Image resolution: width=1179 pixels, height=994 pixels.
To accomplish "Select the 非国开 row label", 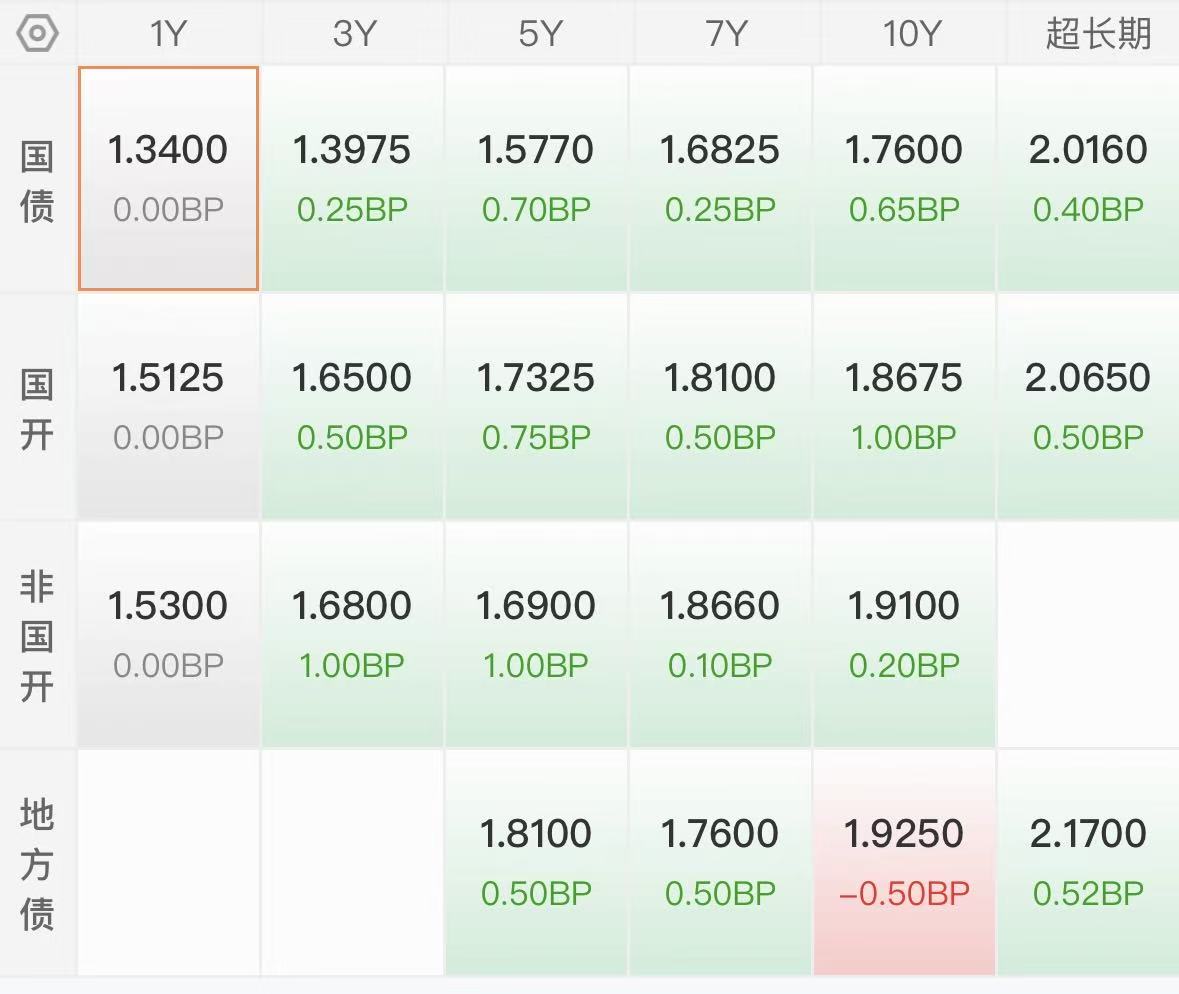I will [x=37, y=636].
